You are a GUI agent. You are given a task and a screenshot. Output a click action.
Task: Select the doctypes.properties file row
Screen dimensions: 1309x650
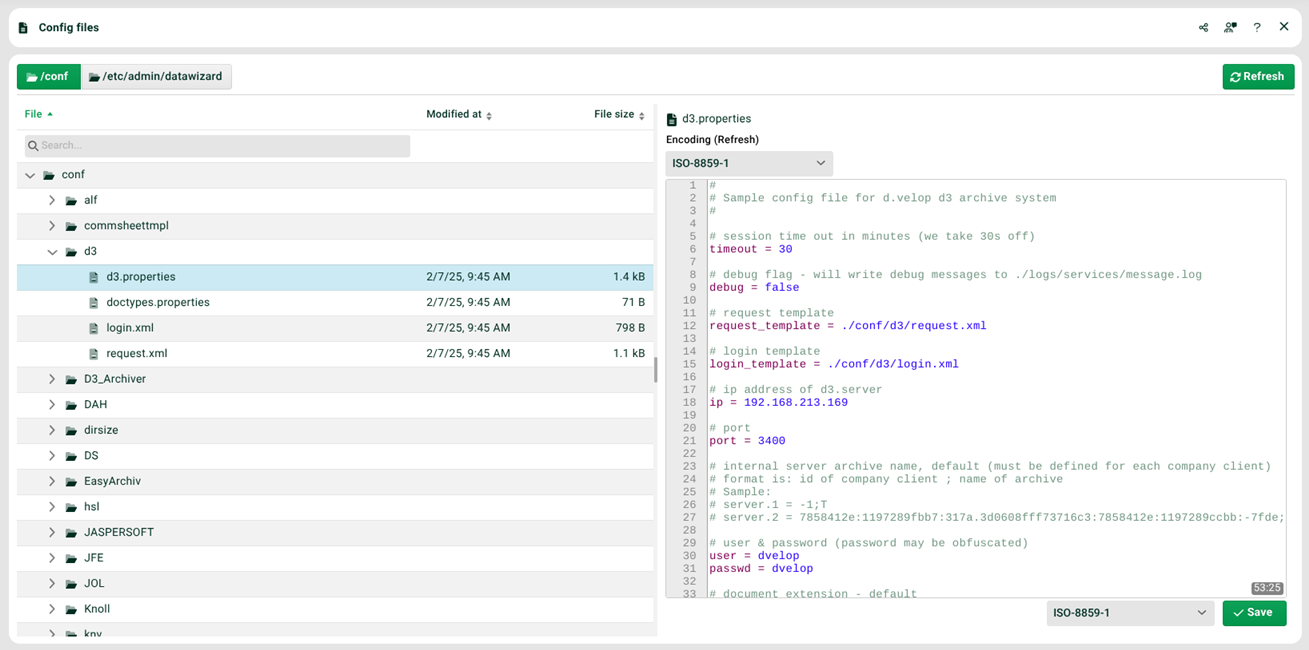point(335,303)
